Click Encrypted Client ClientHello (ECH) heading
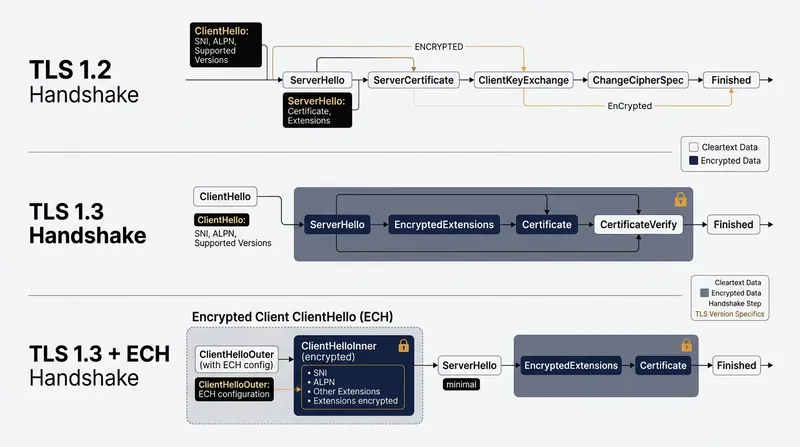 pyautogui.click(x=292, y=317)
